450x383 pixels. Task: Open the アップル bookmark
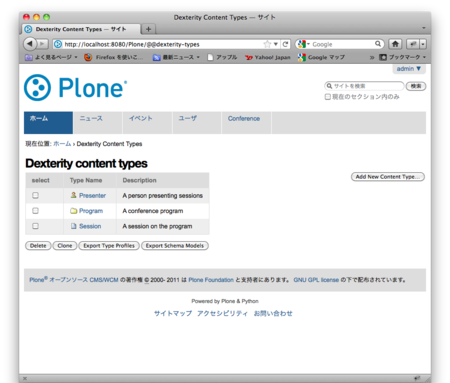point(222,57)
